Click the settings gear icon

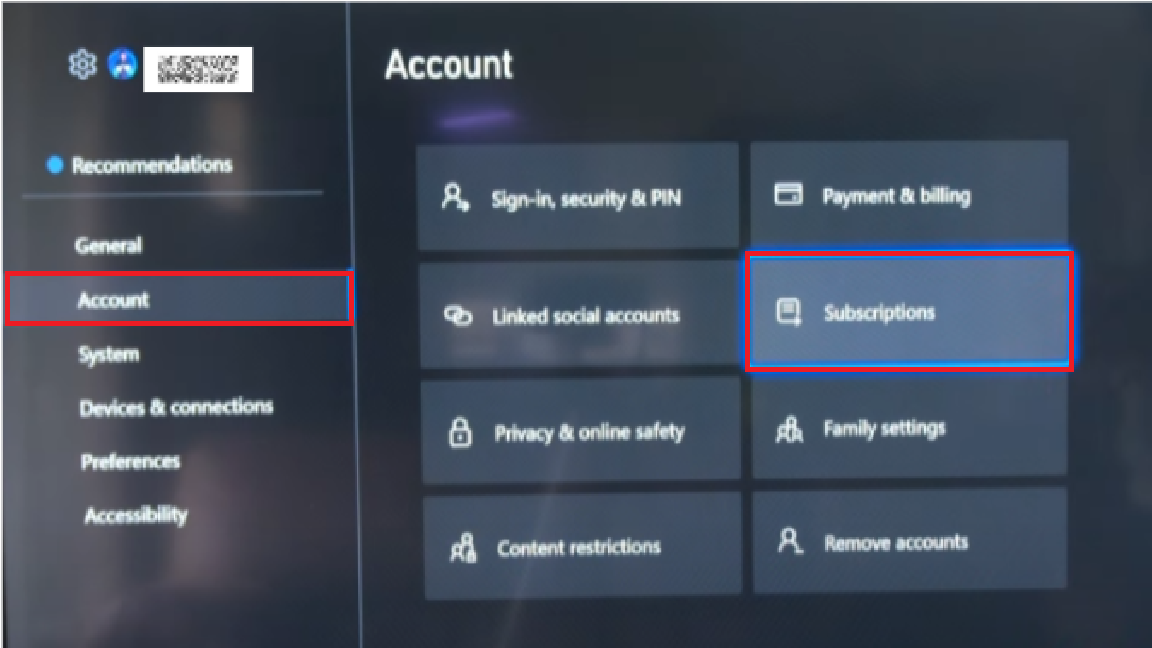point(82,65)
